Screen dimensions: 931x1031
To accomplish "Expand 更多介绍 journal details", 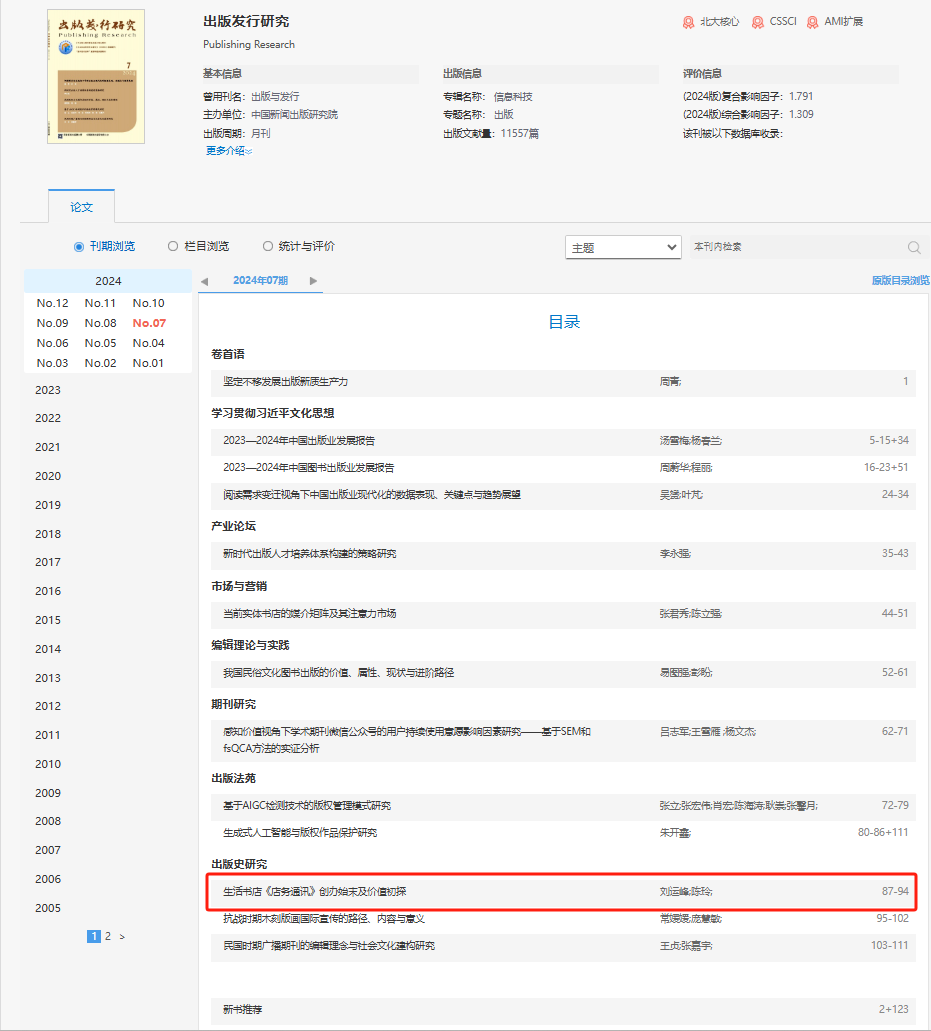I will coord(228,151).
